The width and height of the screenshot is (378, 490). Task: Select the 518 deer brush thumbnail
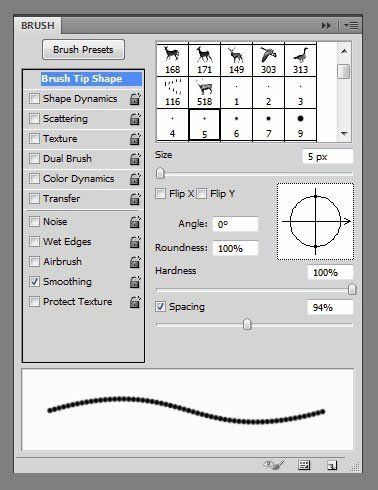tap(204, 93)
